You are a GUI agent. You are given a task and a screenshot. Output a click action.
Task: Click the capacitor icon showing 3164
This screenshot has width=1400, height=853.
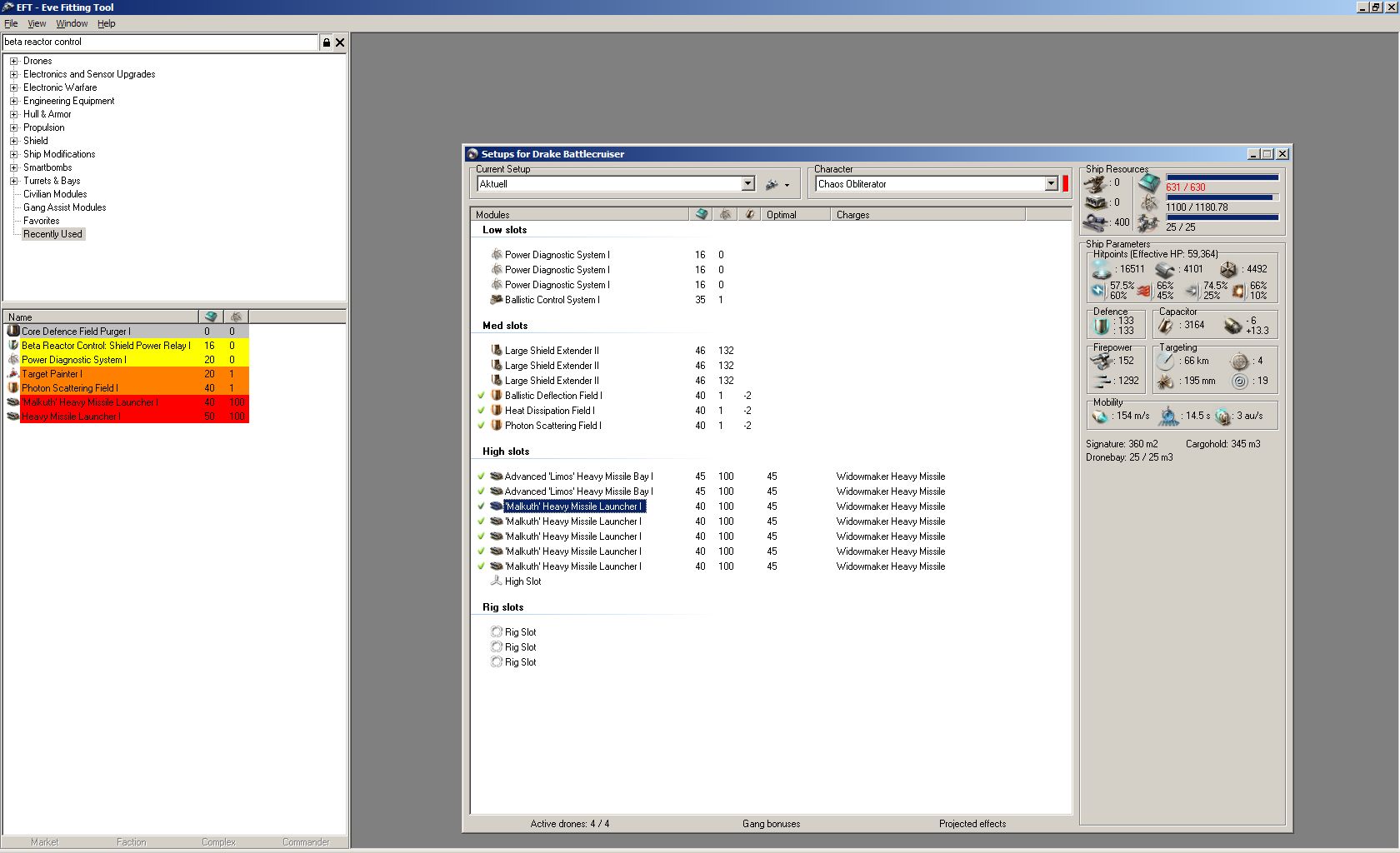[1166, 325]
